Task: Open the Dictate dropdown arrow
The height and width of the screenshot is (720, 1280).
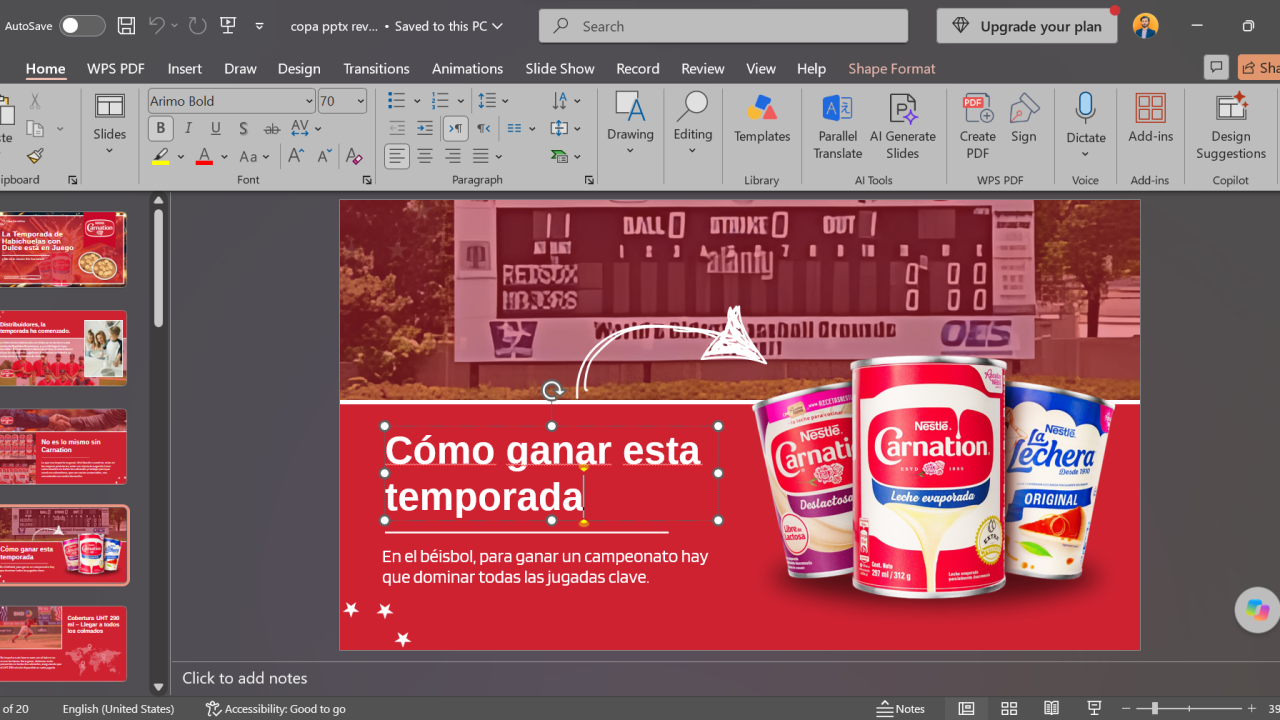Action: click(x=1085, y=154)
